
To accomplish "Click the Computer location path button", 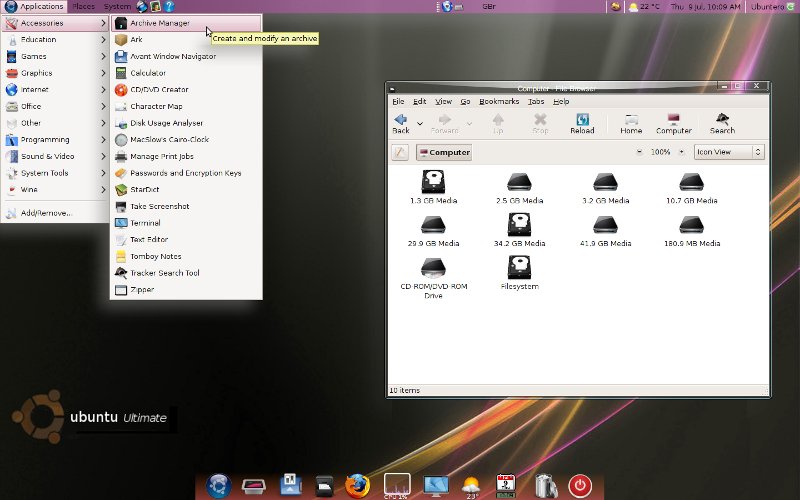I will tap(444, 152).
